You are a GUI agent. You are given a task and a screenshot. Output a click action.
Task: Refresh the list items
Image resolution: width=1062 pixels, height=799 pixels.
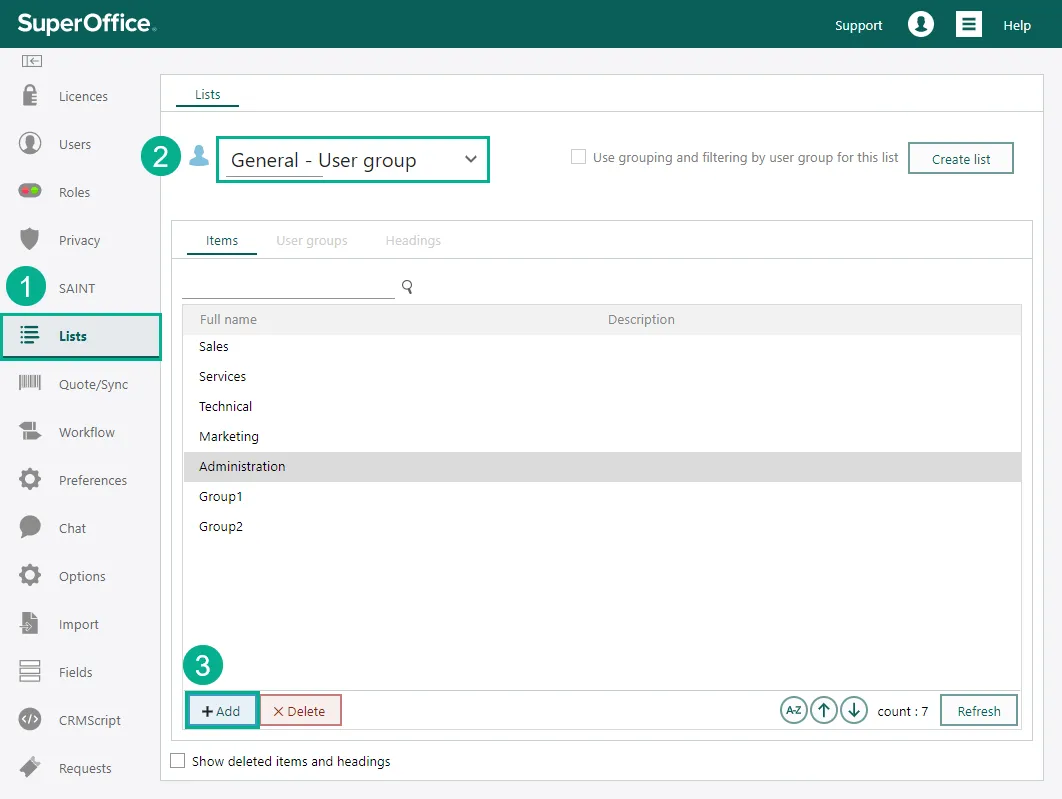click(978, 711)
